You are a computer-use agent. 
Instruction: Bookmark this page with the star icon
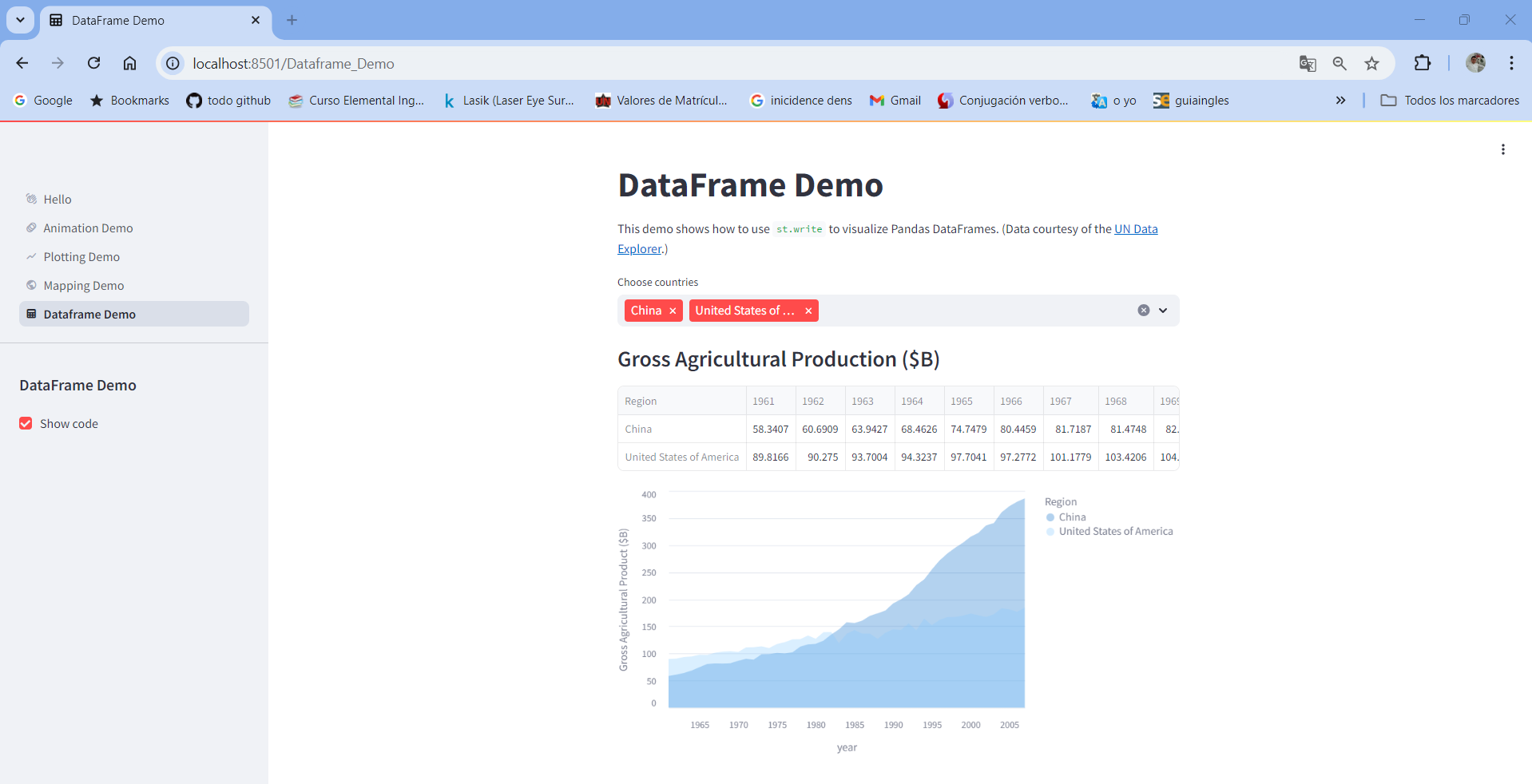1371,63
